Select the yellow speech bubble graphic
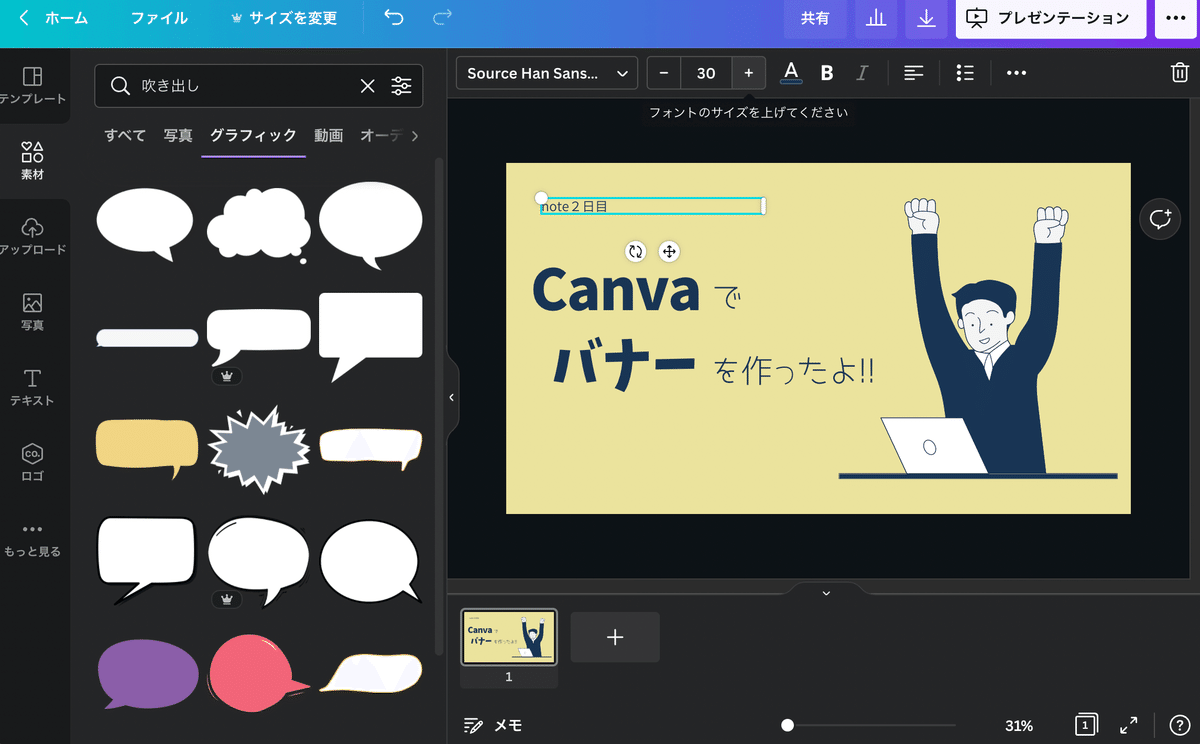1200x744 pixels. click(x=147, y=449)
